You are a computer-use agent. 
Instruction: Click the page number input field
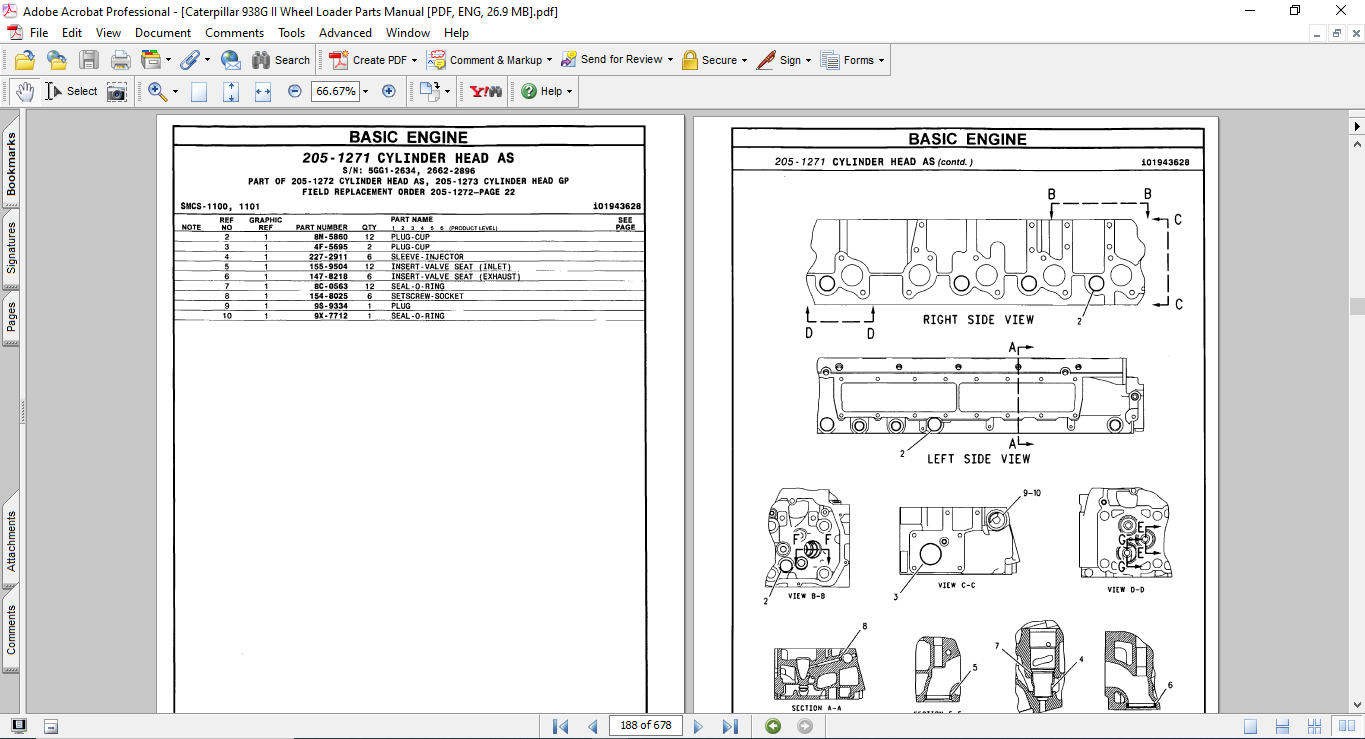pyautogui.click(x=645, y=726)
